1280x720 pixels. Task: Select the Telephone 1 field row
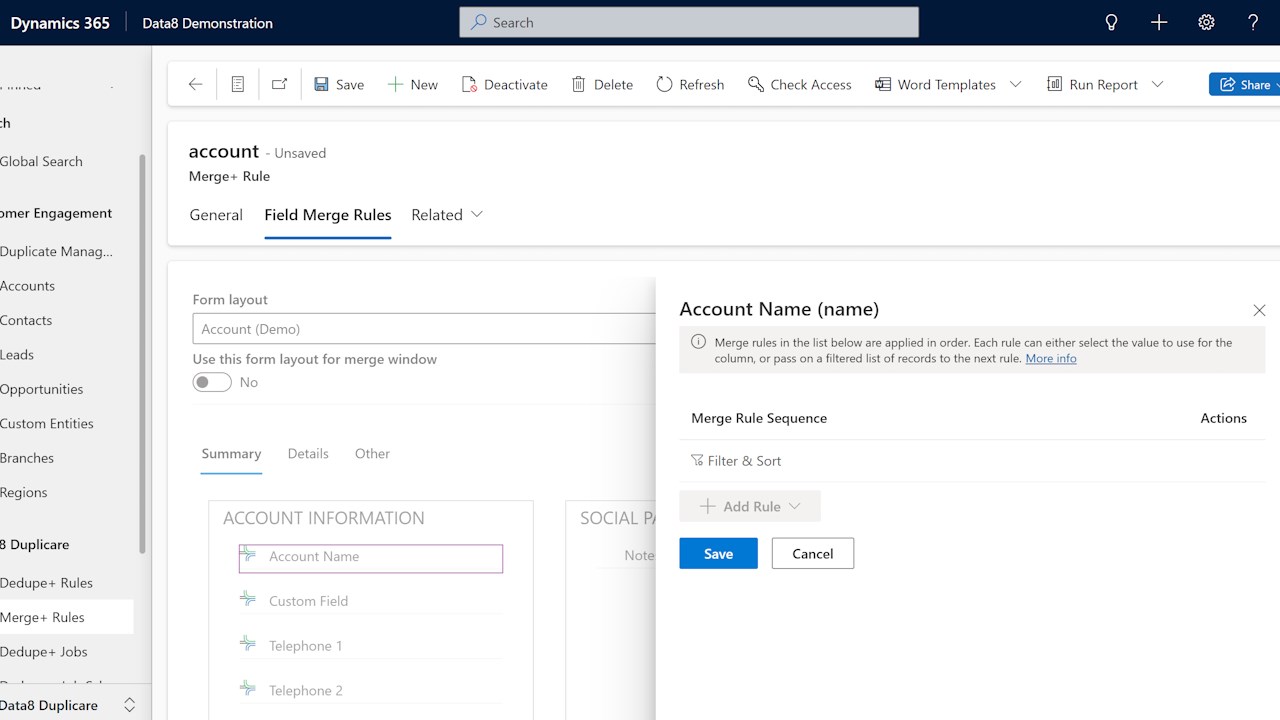click(371, 646)
